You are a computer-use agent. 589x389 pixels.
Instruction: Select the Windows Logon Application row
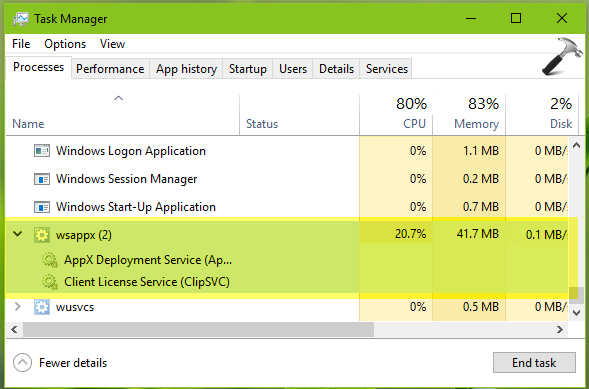pos(287,151)
